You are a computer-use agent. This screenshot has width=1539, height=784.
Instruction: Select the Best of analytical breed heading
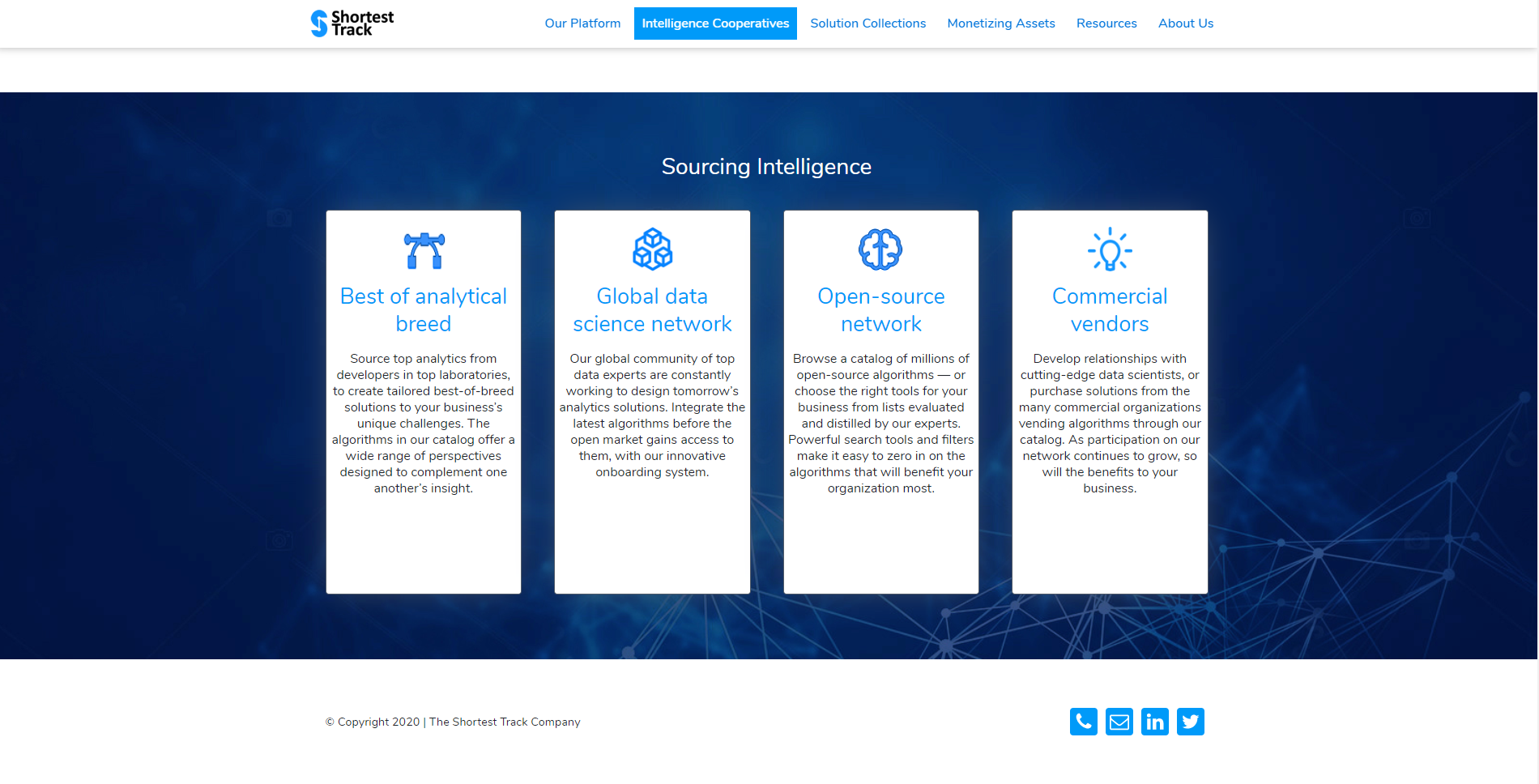coord(424,310)
